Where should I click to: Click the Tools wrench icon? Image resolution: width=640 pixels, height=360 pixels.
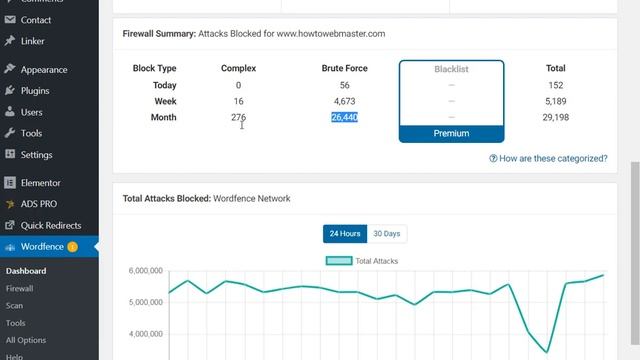[x=10, y=133]
